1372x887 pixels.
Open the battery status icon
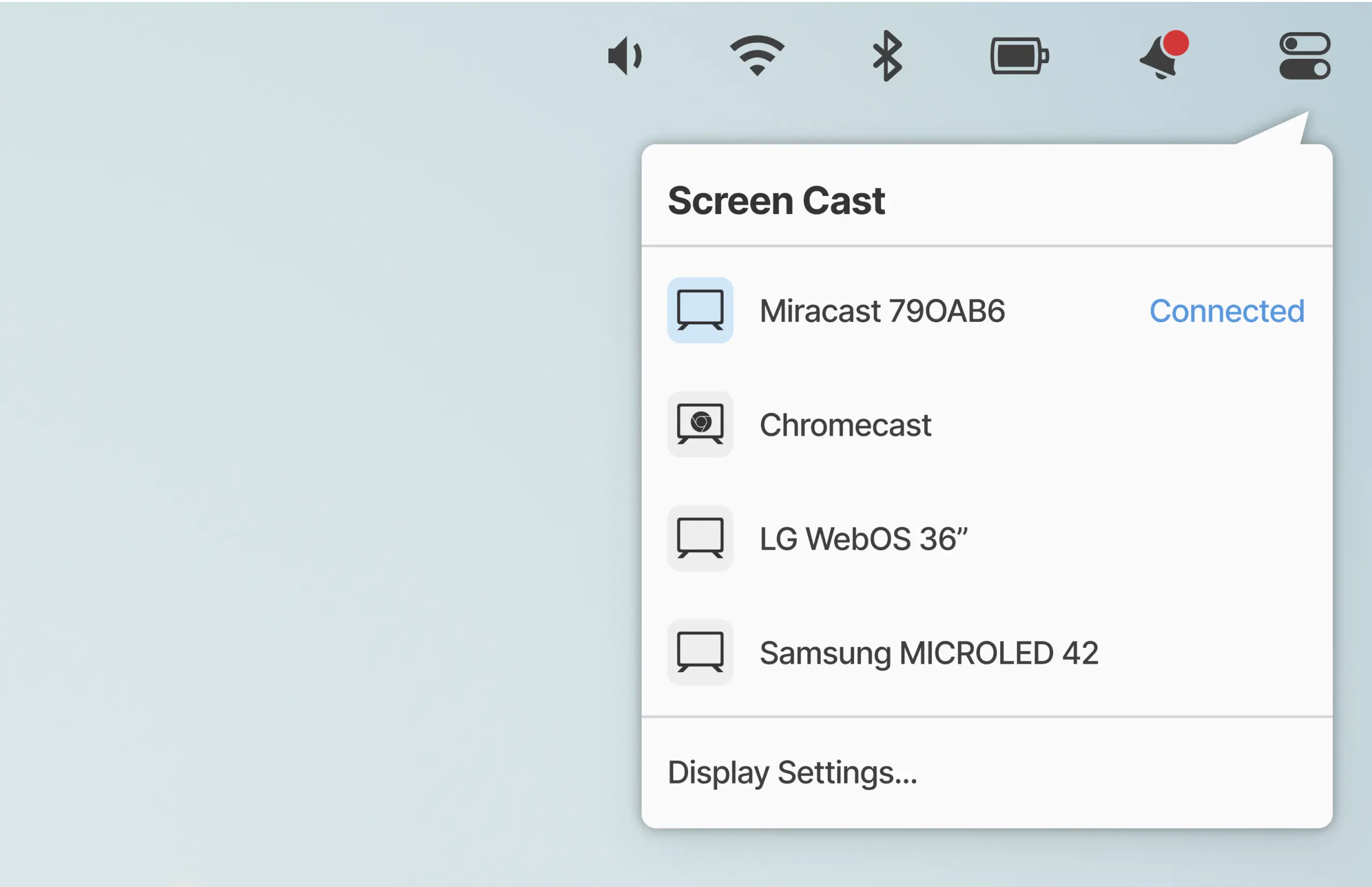[1019, 56]
